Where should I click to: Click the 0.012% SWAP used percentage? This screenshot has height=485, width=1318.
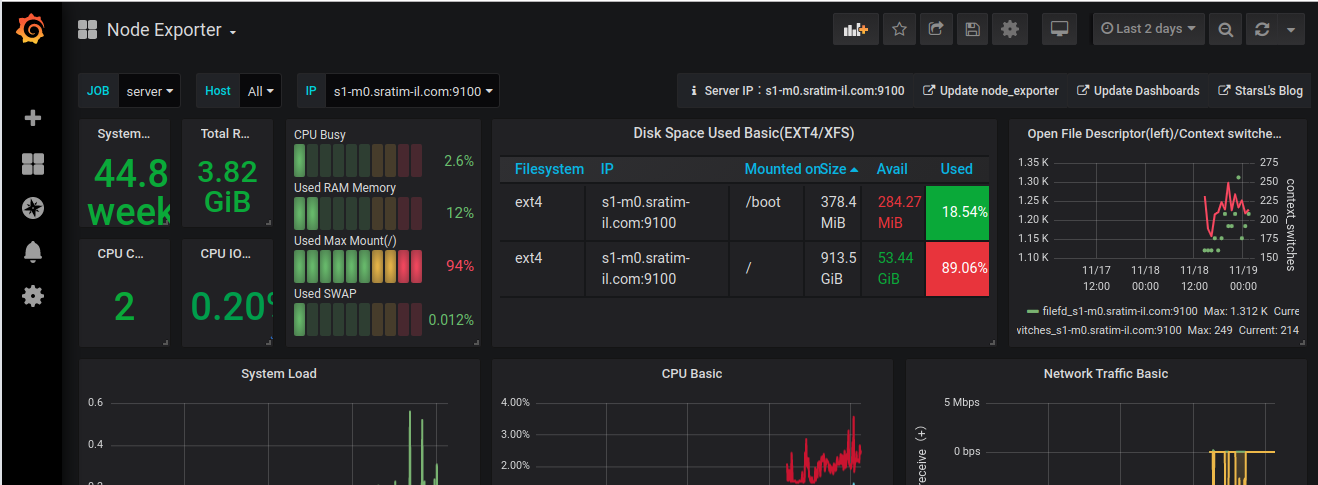pos(451,320)
